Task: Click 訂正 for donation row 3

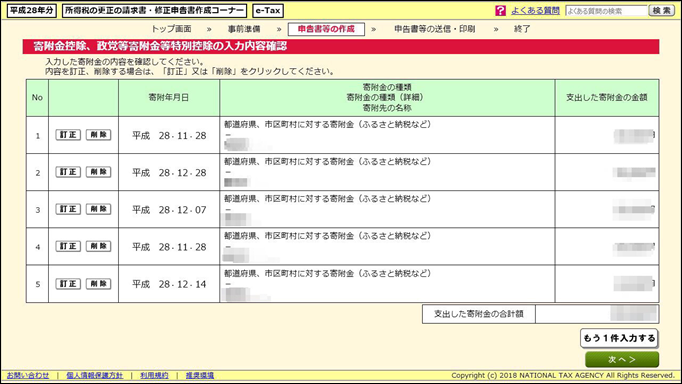Action: click(x=68, y=209)
